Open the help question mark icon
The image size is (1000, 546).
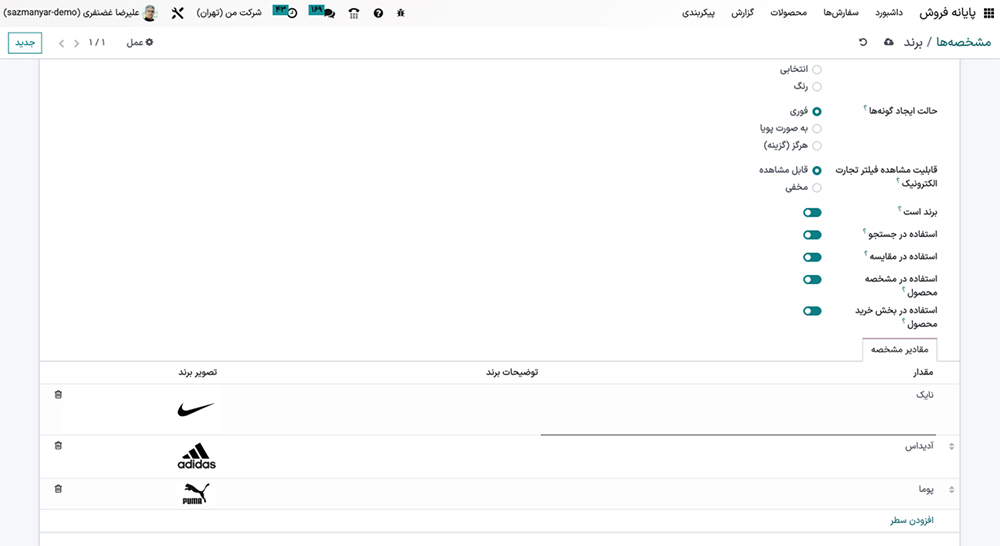378,13
